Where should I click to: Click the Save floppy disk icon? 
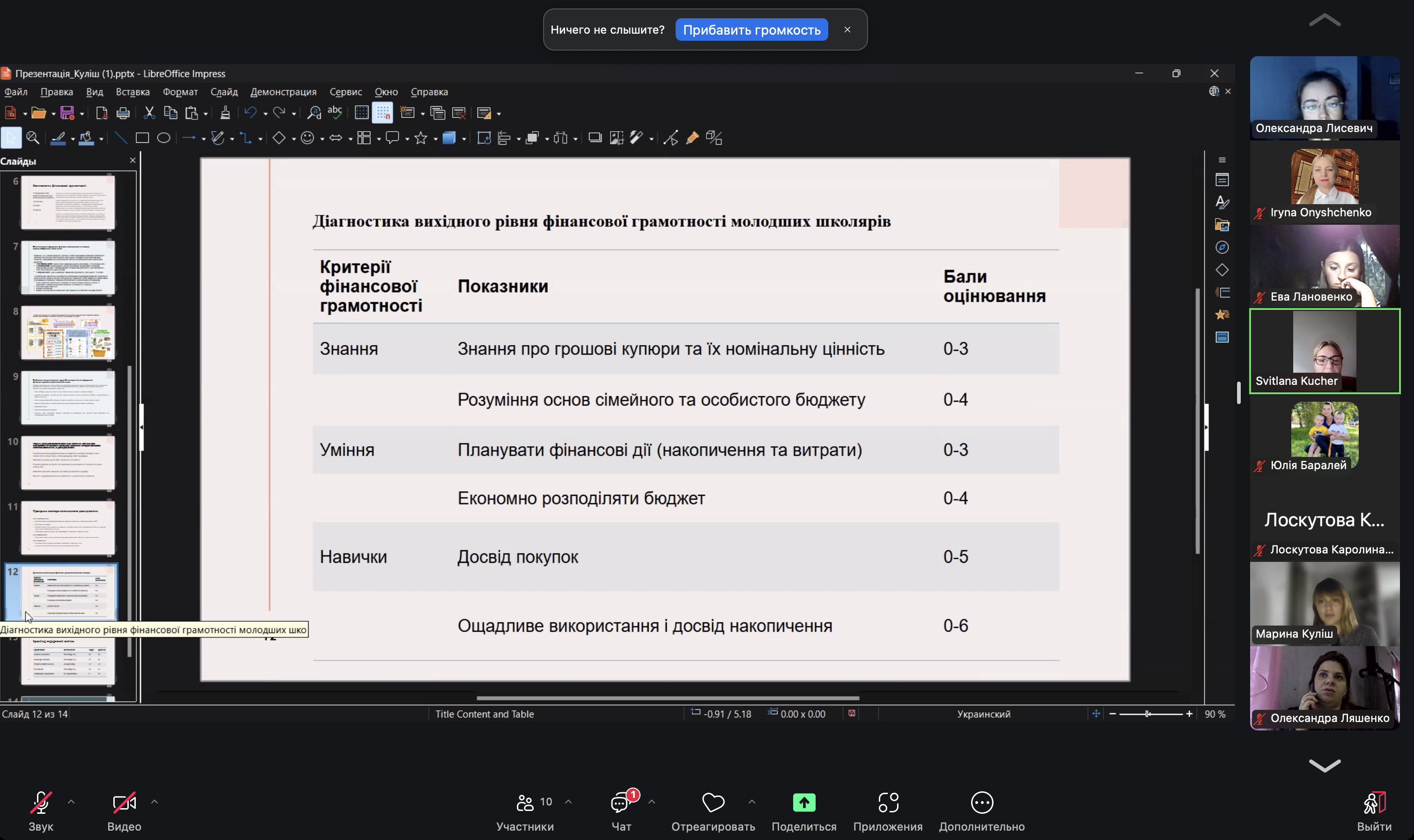[67, 113]
